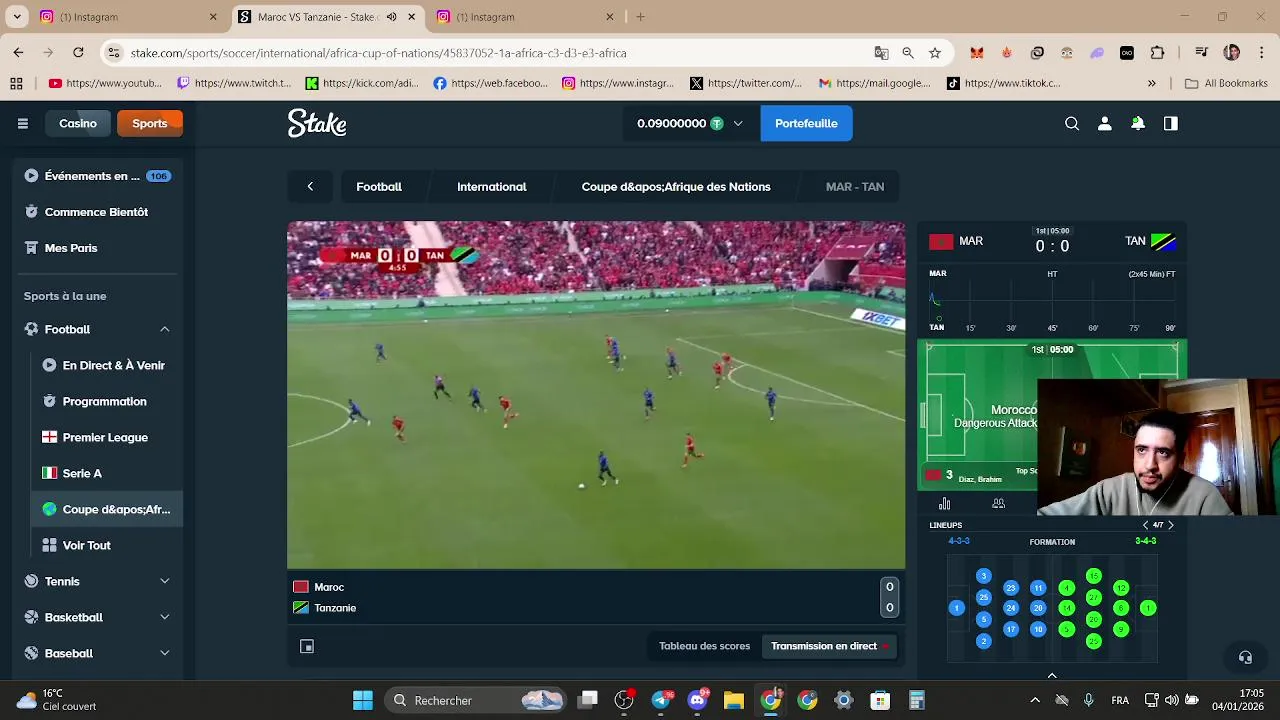This screenshot has width=1280, height=720.
Task: View site information icon in address bar
Action: [x=115, y=53]
